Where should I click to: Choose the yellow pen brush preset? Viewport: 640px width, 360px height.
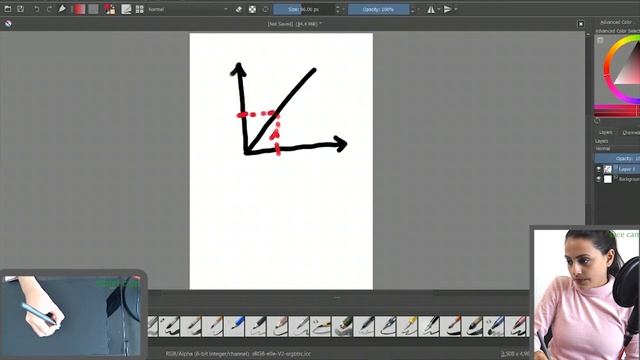click(407, 326)
